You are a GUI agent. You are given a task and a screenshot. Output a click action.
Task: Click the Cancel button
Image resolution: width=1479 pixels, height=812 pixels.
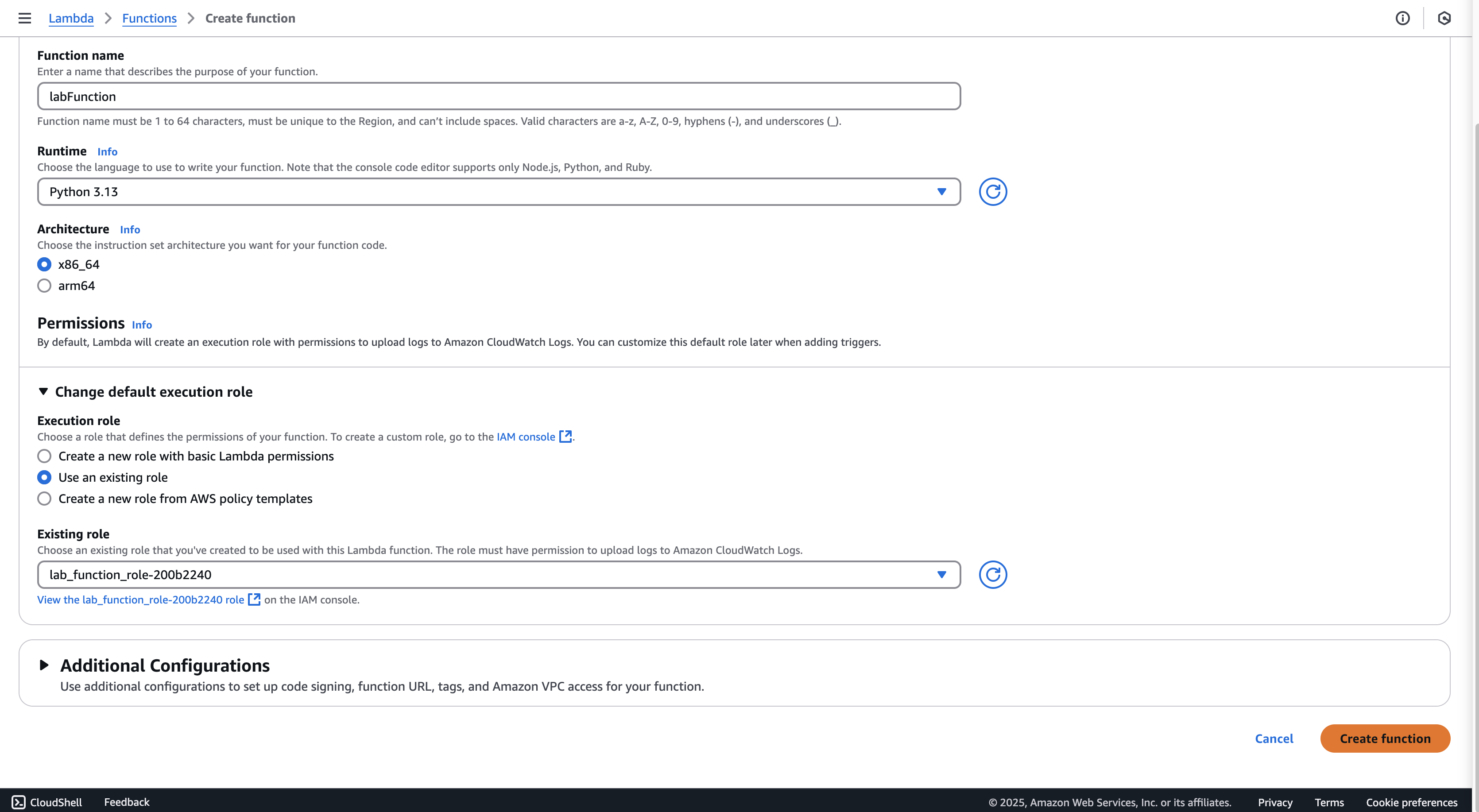coord(1274,739)
